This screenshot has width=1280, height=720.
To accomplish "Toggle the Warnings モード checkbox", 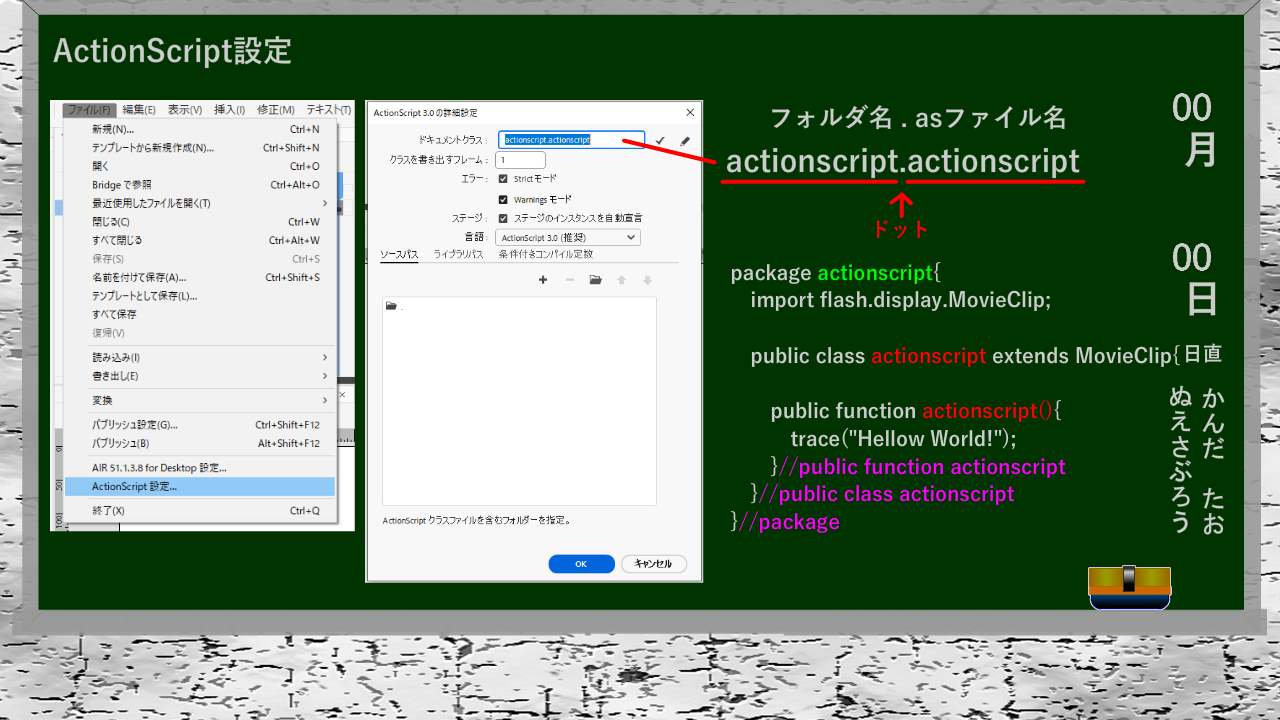I will 503,199.
